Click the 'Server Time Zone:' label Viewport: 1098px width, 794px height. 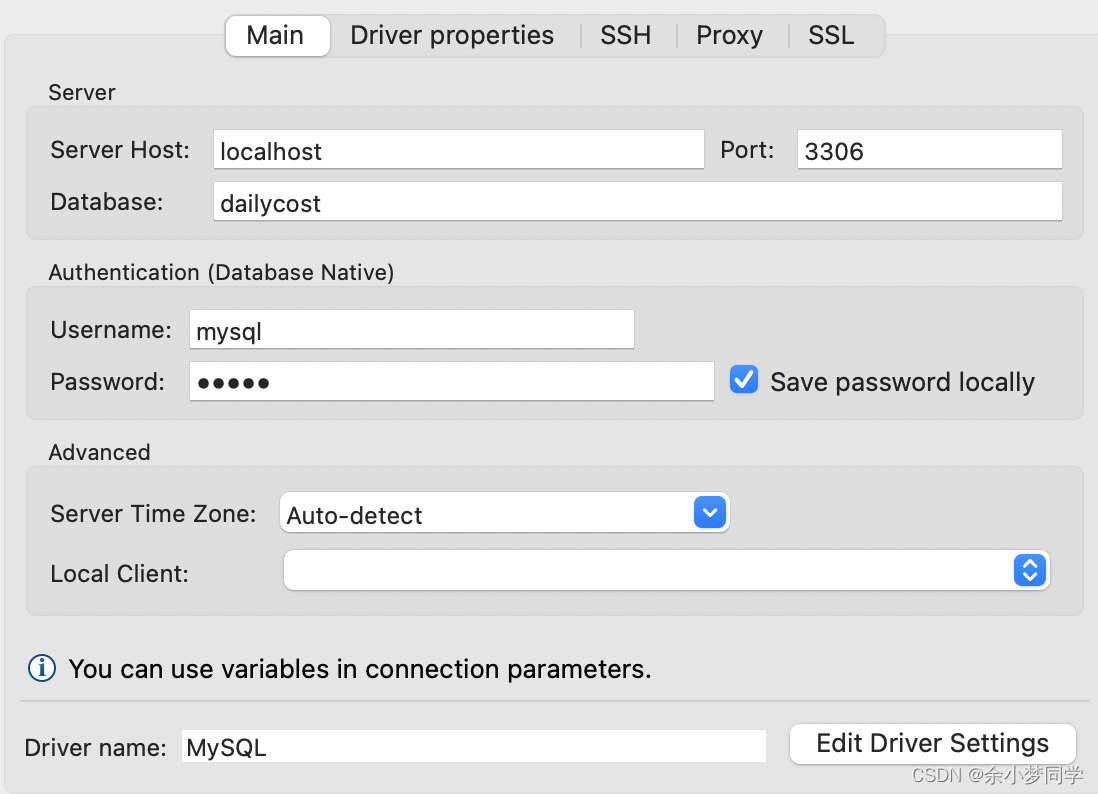click(x=153, y=514)
